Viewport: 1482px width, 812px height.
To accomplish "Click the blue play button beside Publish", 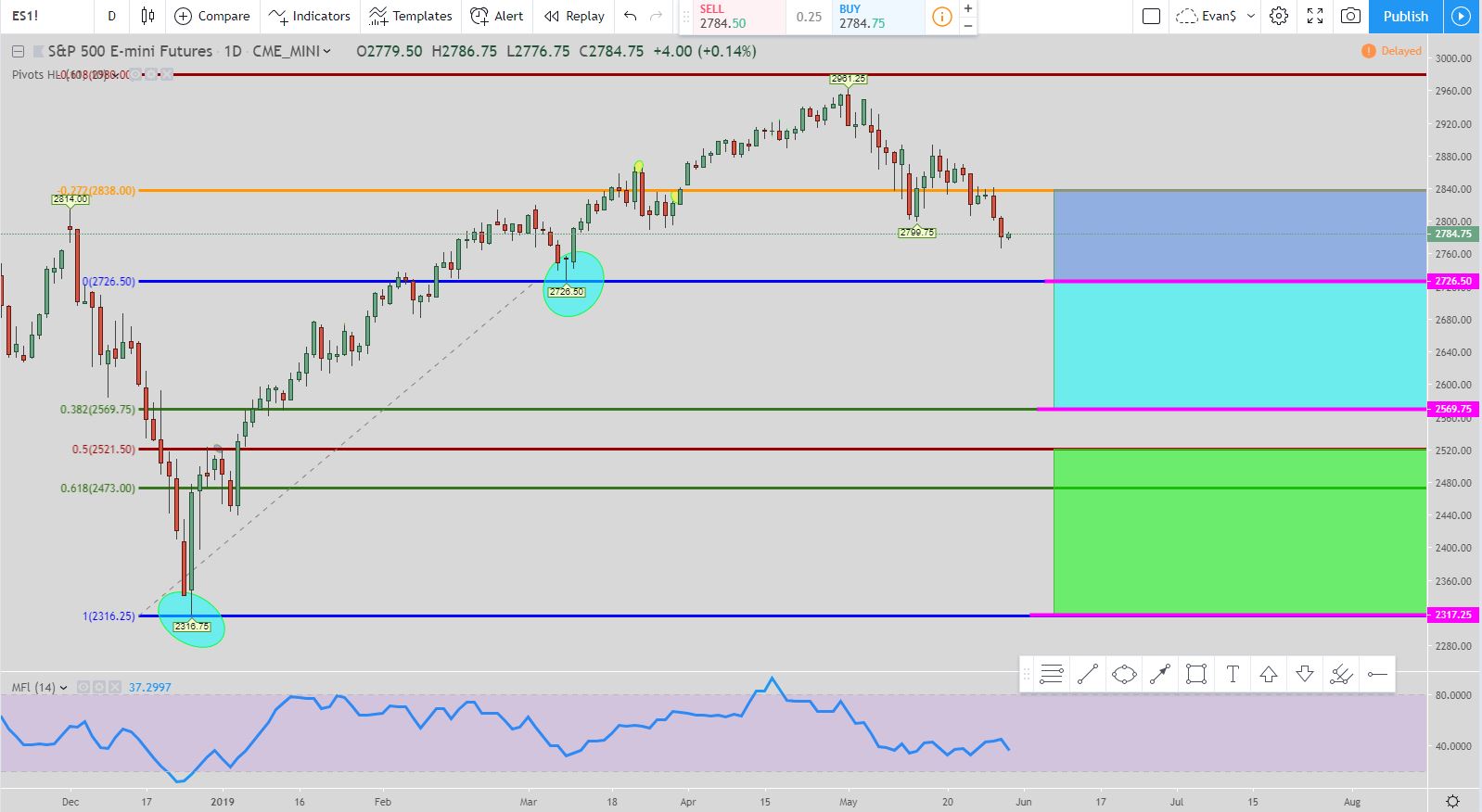I will coord(1461,16).
